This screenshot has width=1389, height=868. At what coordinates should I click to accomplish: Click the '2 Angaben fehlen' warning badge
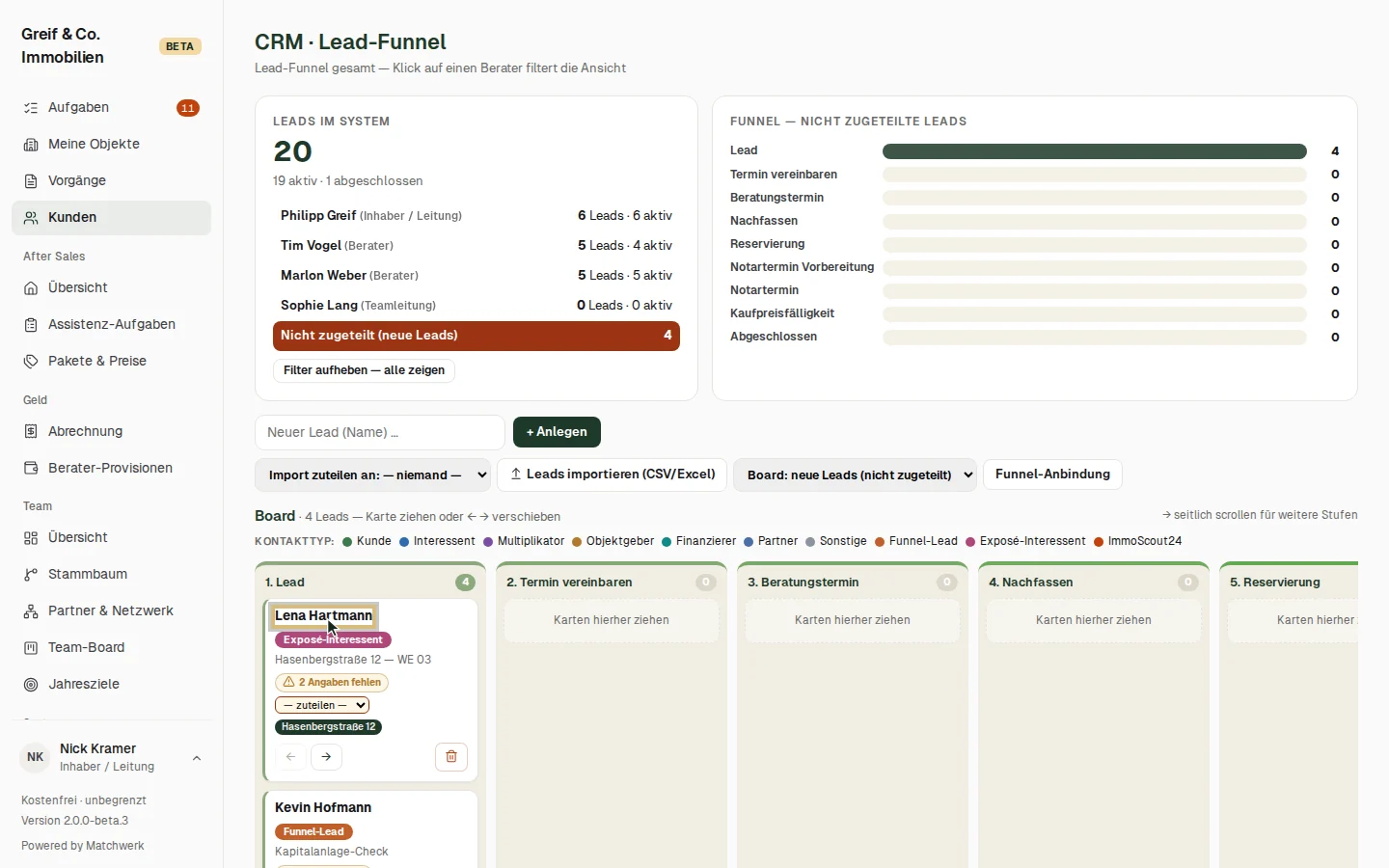click(x=332, y=683)
